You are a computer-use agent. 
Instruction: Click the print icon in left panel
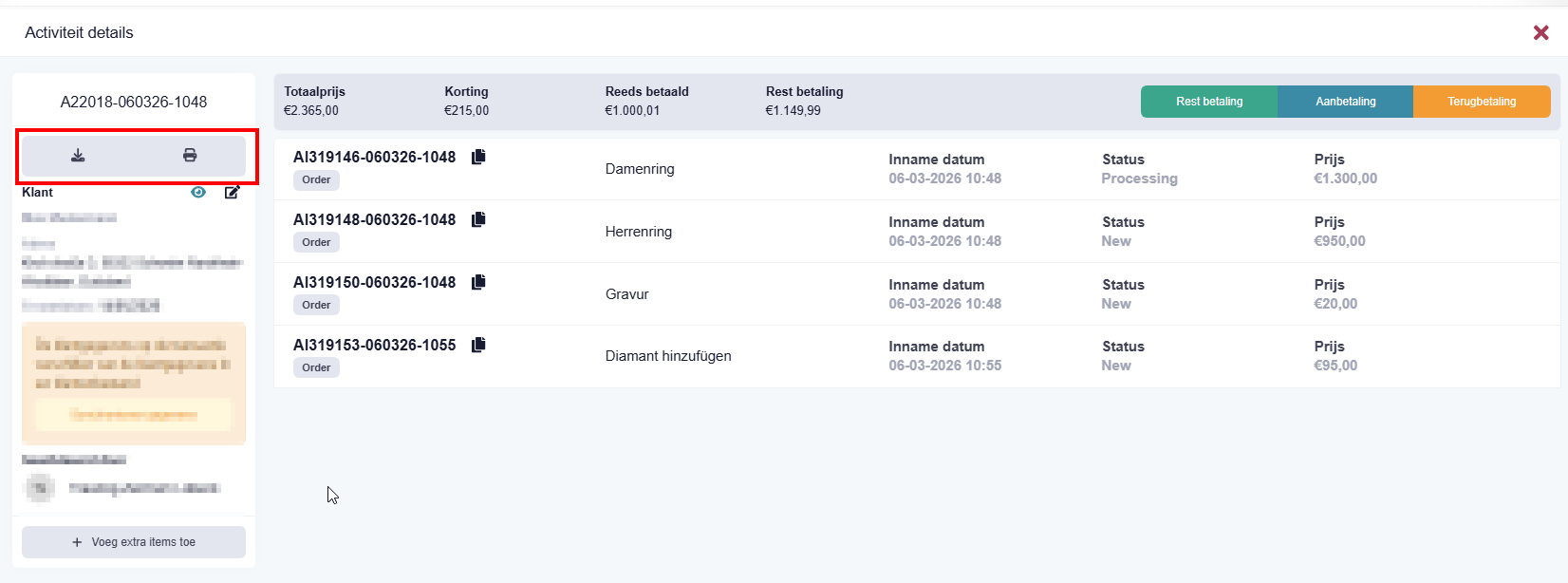[x=190, y=156]
